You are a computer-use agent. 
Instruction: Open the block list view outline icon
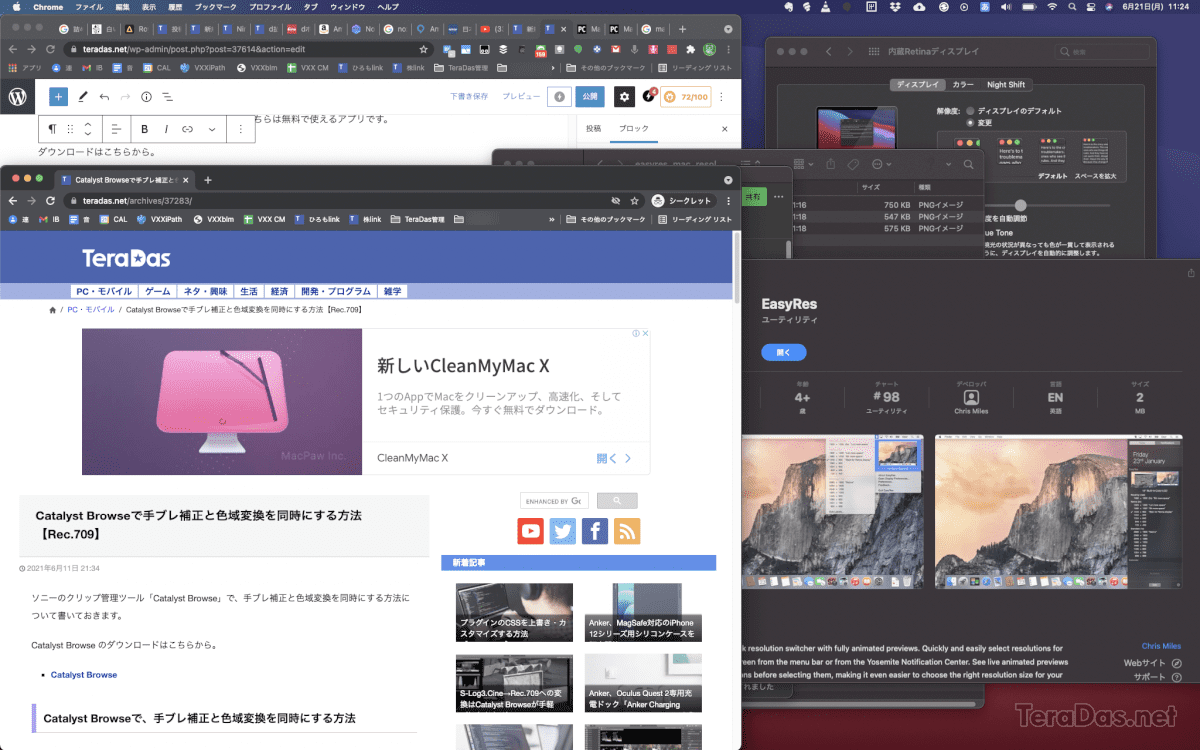pos(167,97)
